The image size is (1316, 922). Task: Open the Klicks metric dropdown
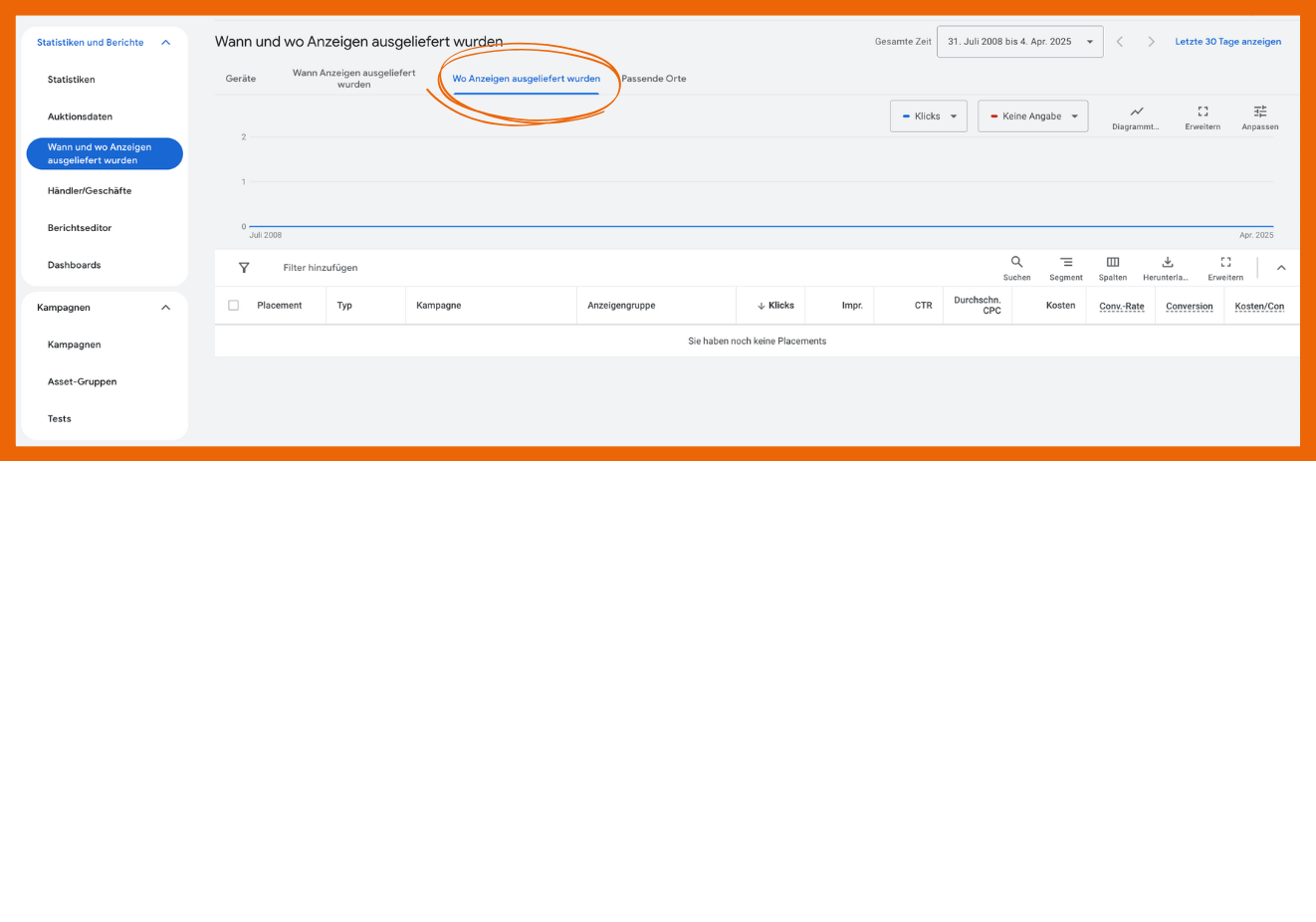click(x=928, y=116)
